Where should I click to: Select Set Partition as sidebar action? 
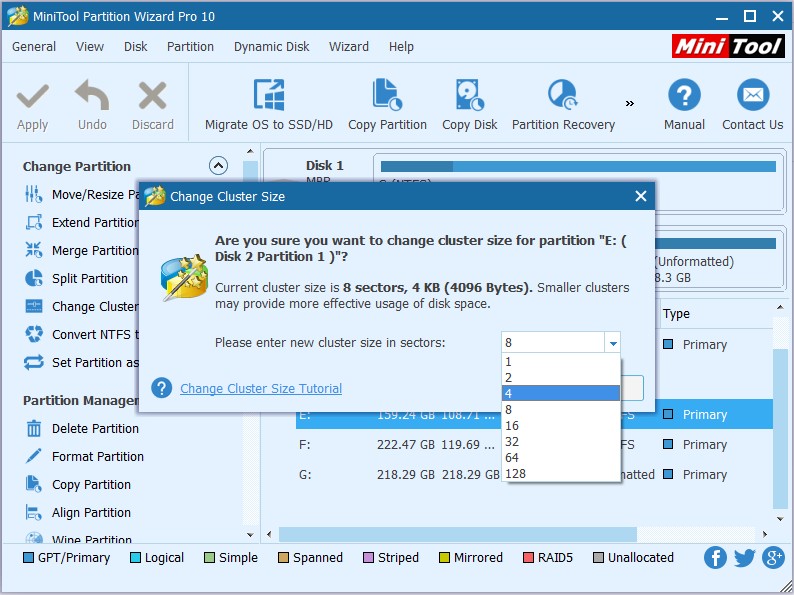pos(81,363)
